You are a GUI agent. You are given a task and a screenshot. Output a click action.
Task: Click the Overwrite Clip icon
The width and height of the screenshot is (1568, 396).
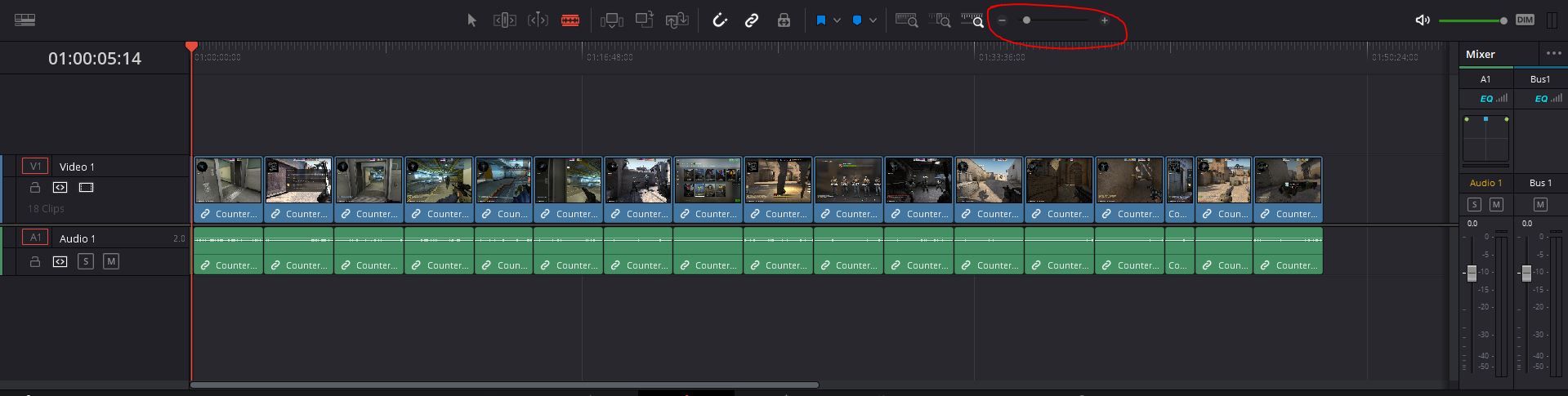point(645,20)
